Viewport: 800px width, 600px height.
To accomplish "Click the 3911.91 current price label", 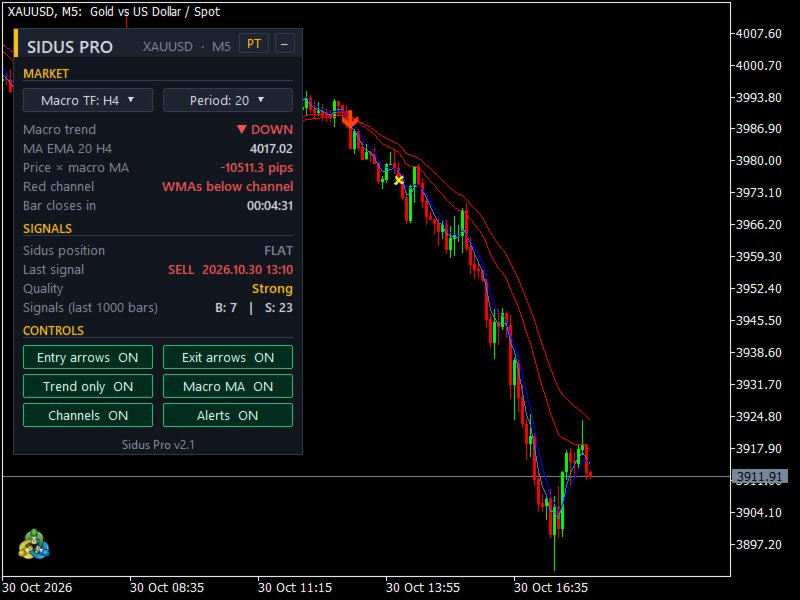I will pos(760,477).
